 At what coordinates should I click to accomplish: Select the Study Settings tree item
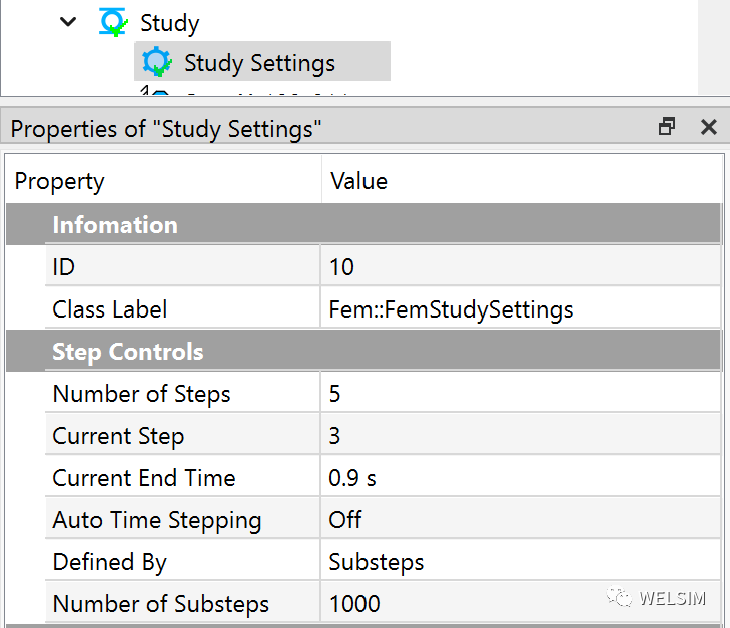click(263, 62)
